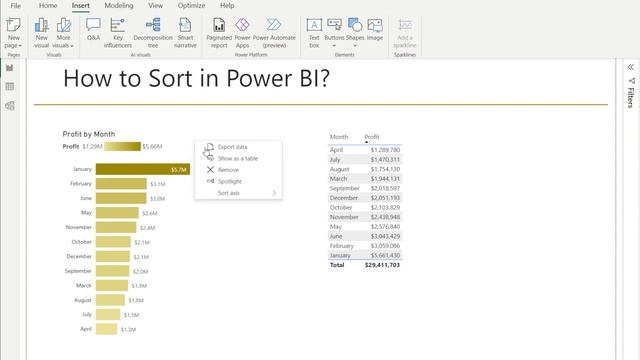Screen dimensions: 640x360
Task: Insert a Power Apps visual
Action: coord(242,33)
